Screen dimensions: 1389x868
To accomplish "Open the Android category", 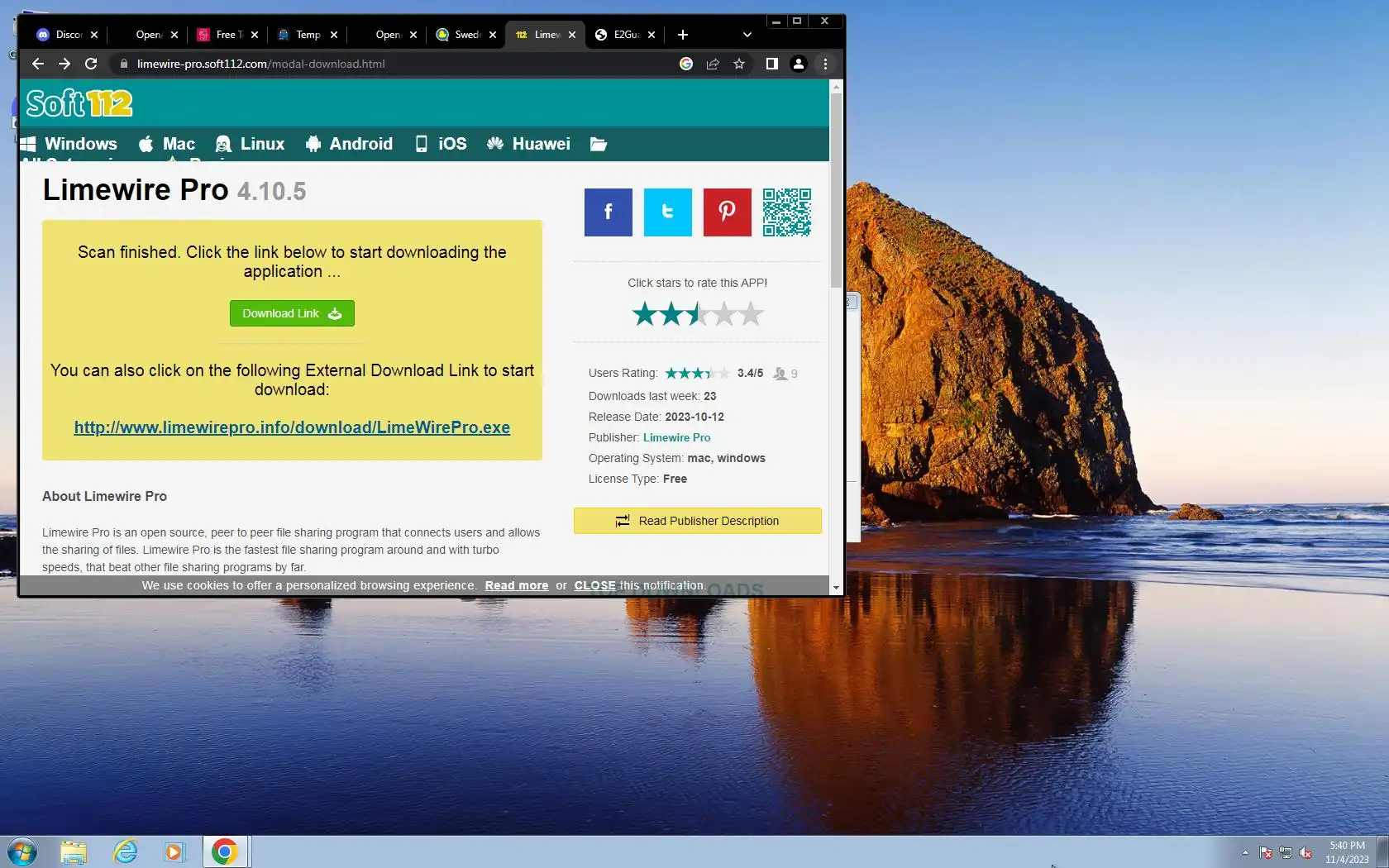I will pos(349,144).
